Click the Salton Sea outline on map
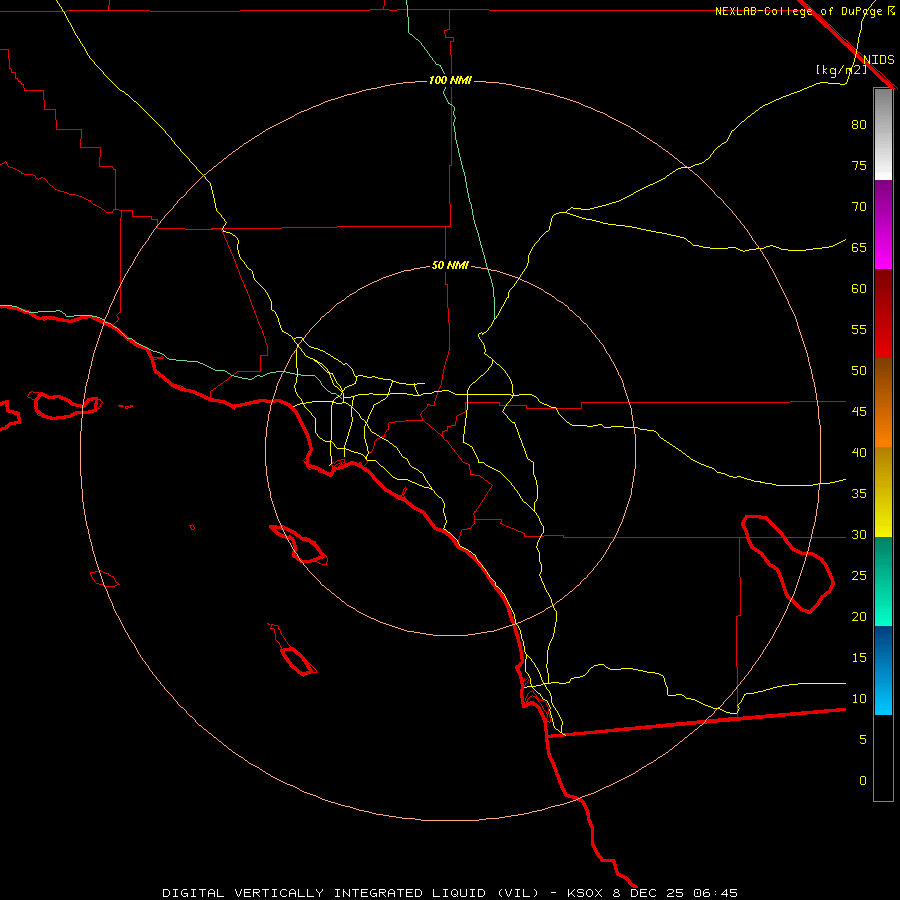The height and width of the screenshot is (900, 900). 788,564
